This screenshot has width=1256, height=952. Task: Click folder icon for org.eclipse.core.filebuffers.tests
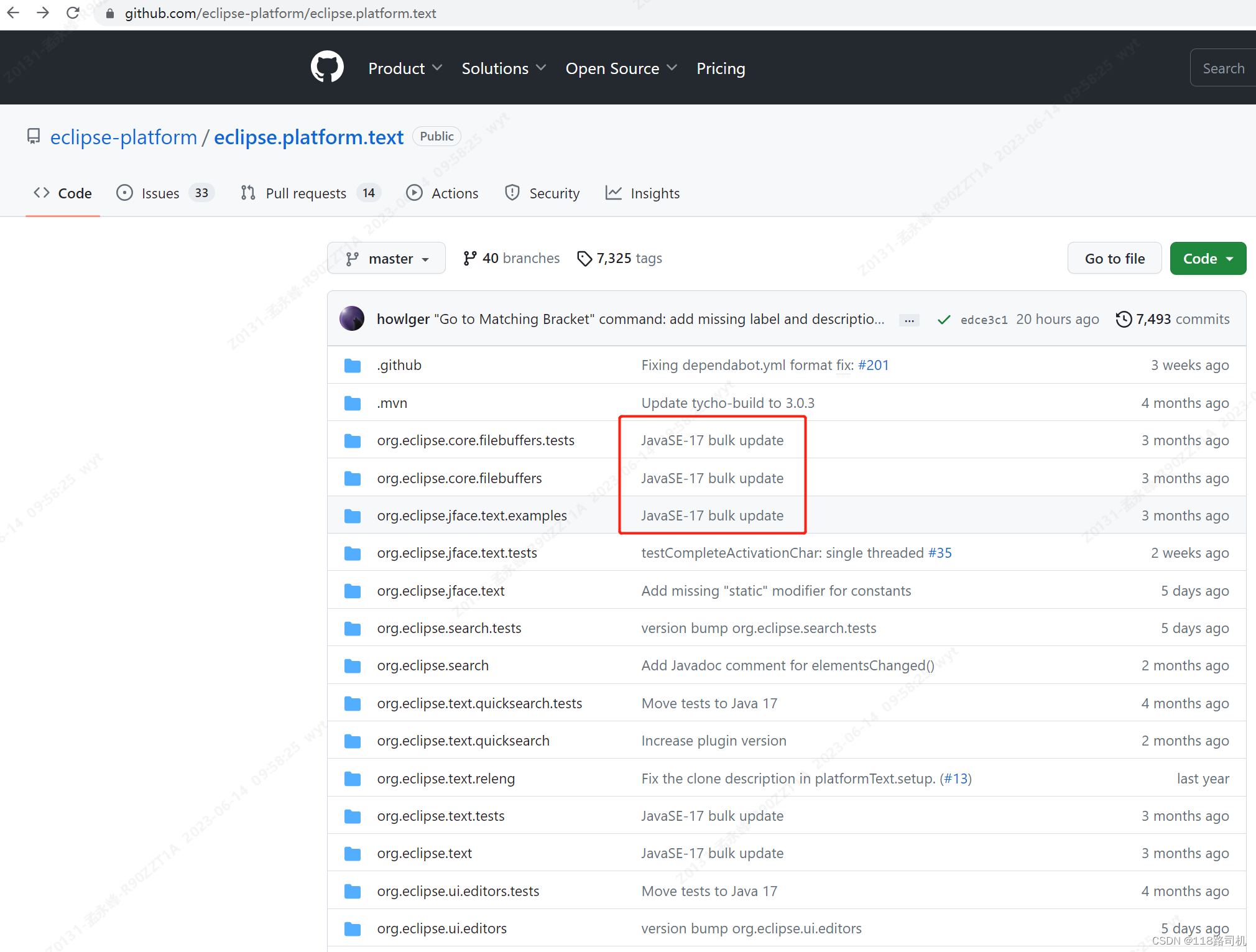coord(353,440)
